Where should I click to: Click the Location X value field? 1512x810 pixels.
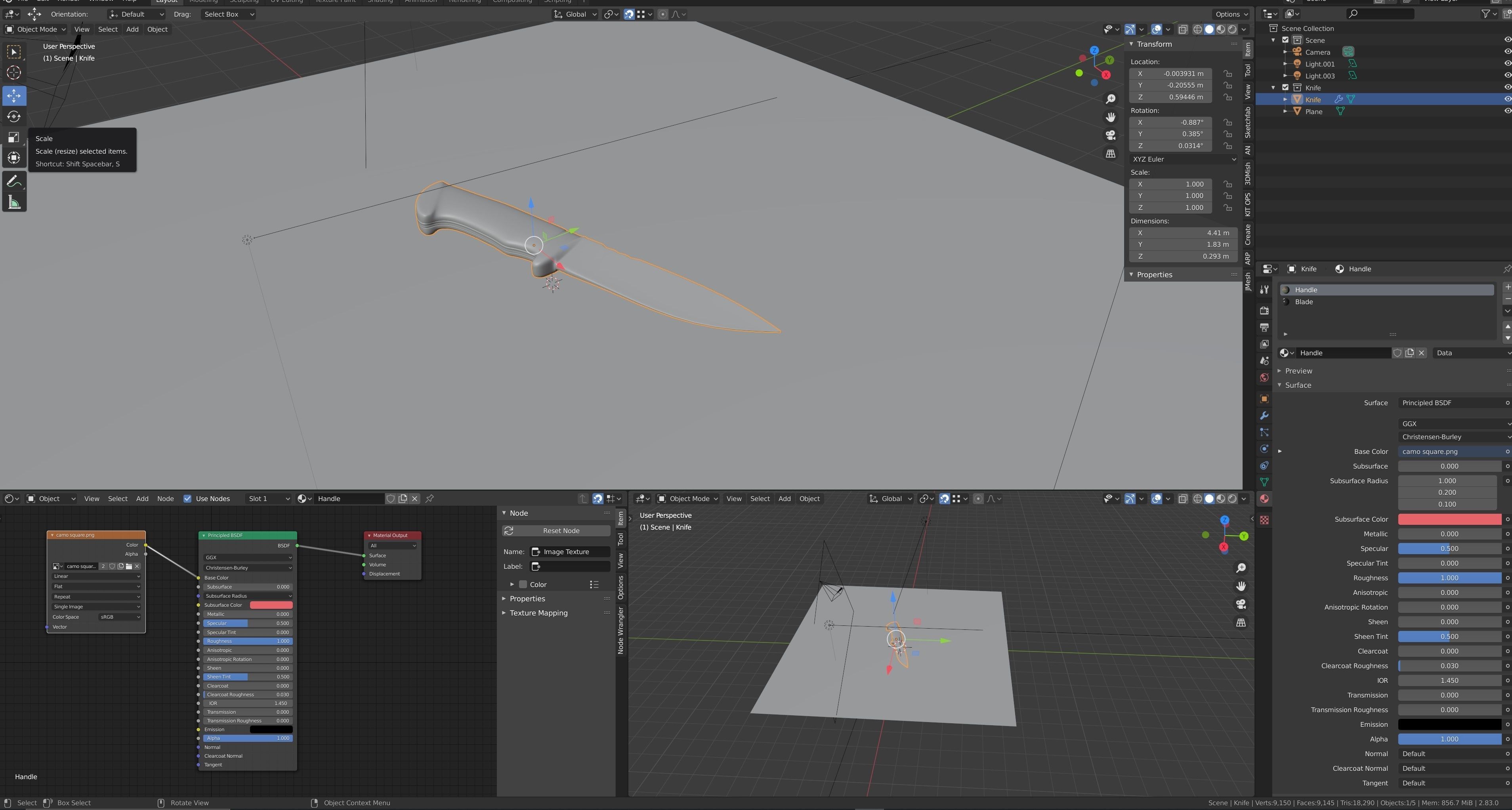pyautogui.click(x=1170, y=73)
